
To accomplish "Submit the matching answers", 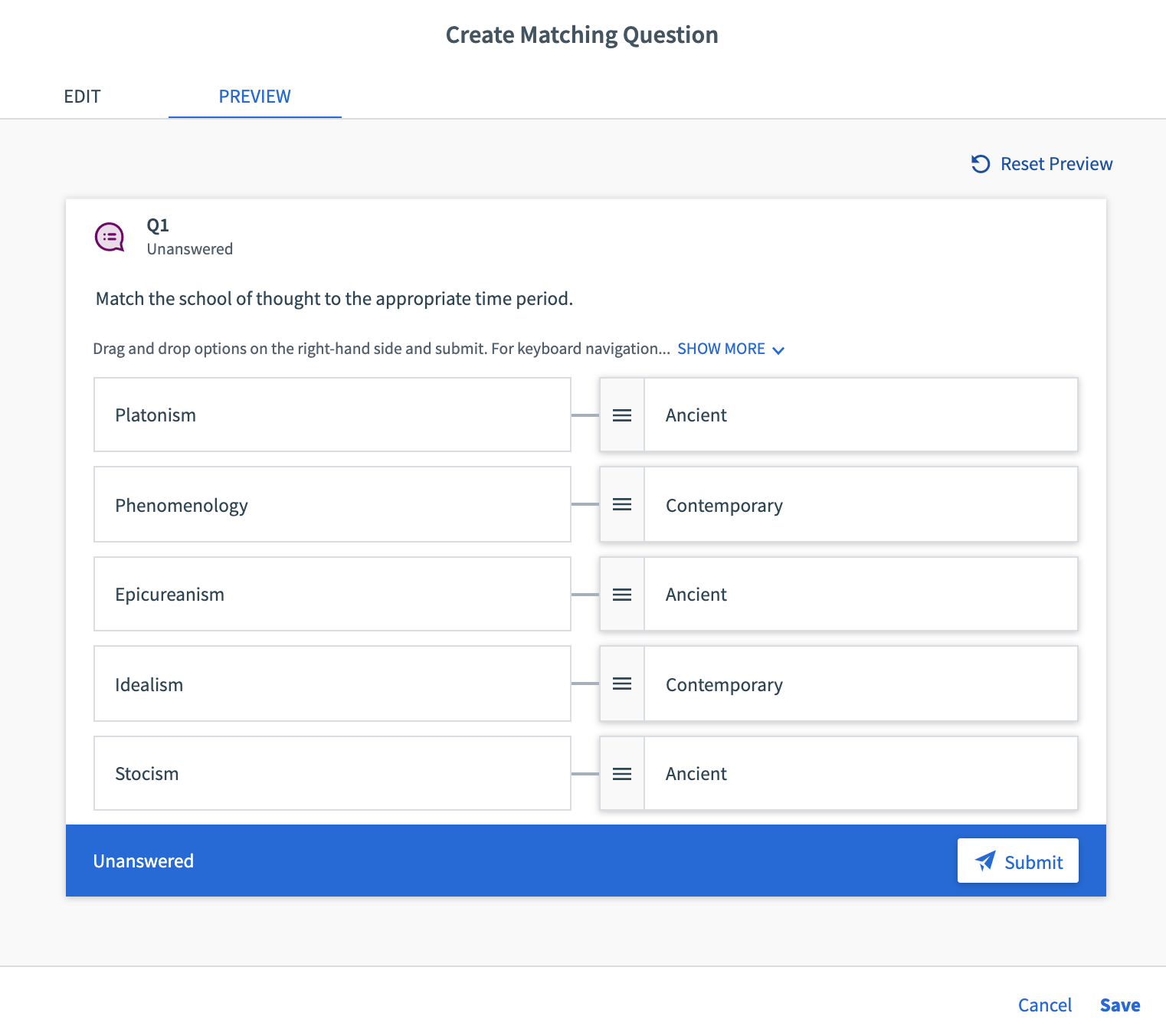I will [x=1018, y=861].
